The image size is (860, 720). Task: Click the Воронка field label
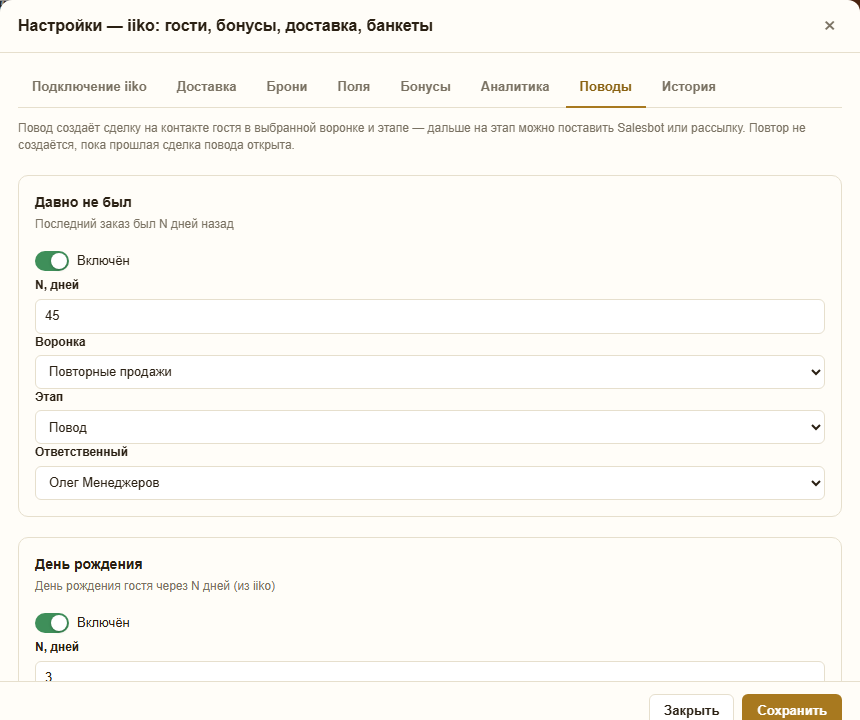[60, 342]
